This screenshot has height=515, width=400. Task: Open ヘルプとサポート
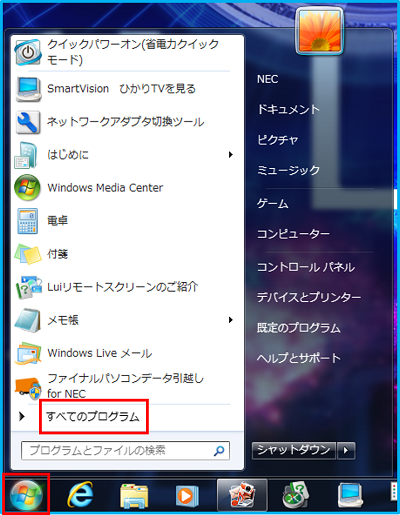coord(299,358)
